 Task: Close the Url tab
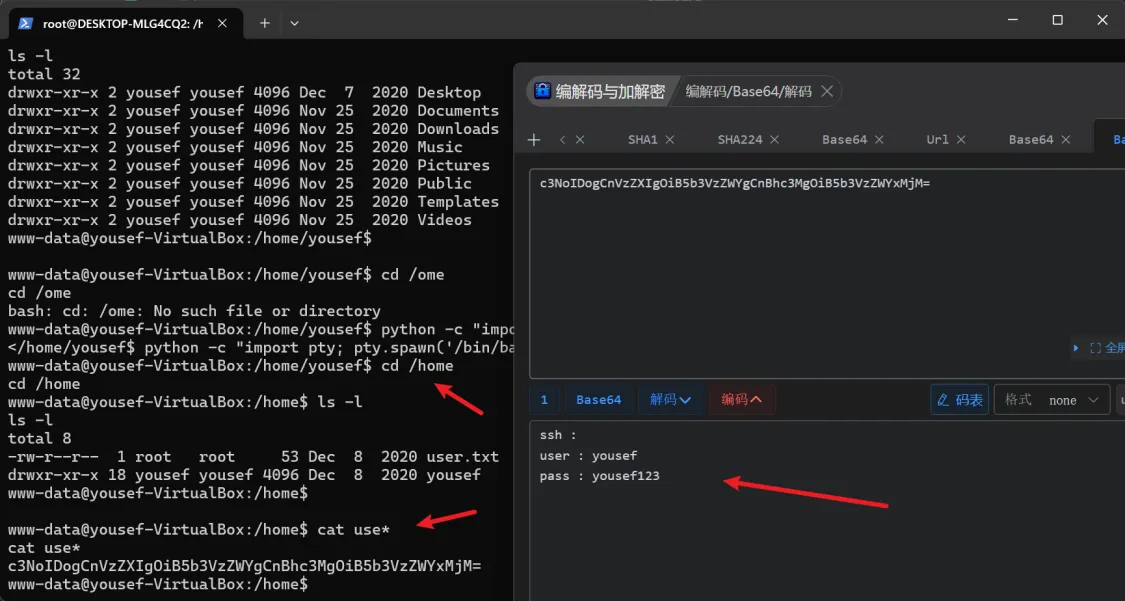coord(962,140)
